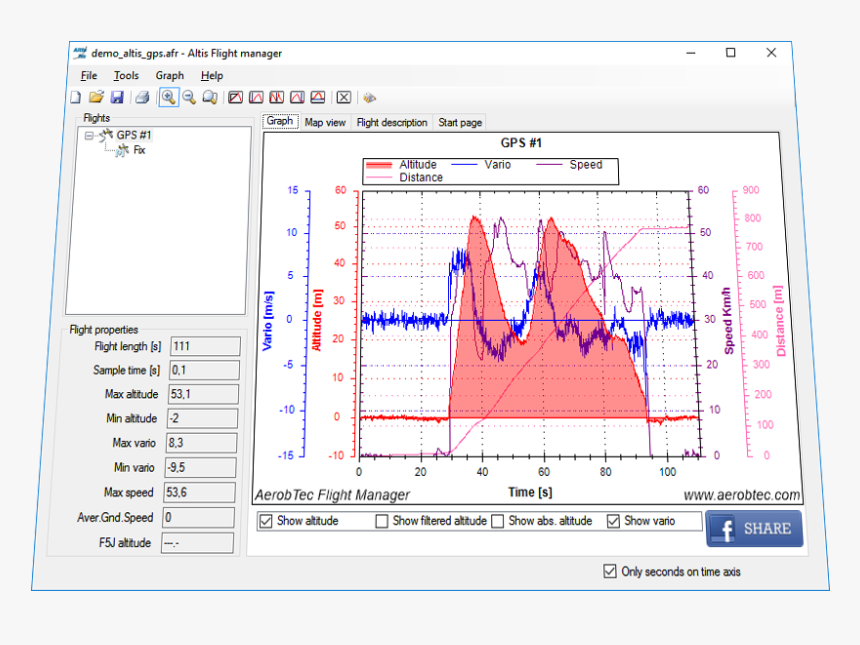The height and width of the screenshot is (645, 860).
Task: Select the Zoom in magnifier tool
Action: click(x=168, y=97)
